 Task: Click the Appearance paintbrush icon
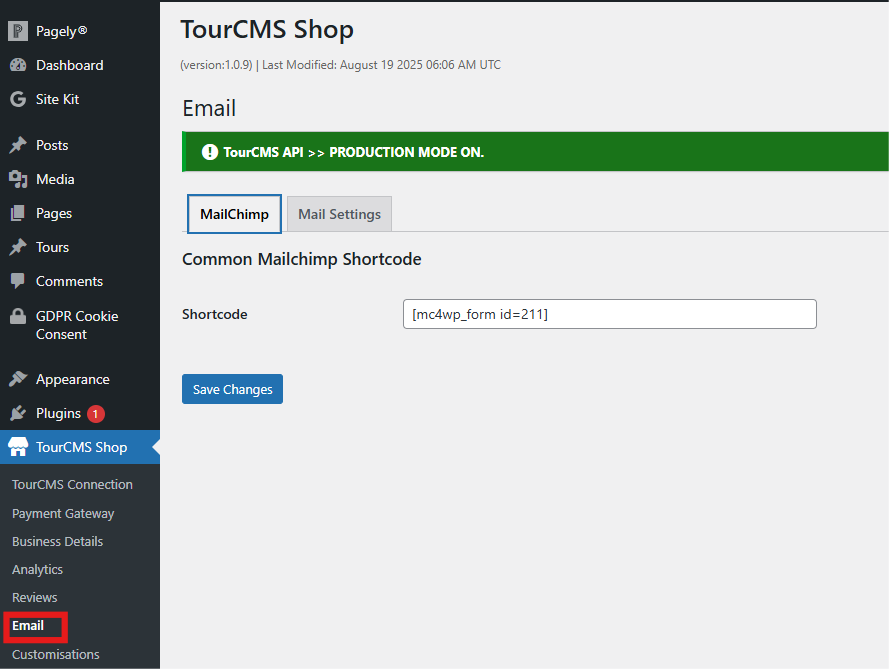pos(18,379)
